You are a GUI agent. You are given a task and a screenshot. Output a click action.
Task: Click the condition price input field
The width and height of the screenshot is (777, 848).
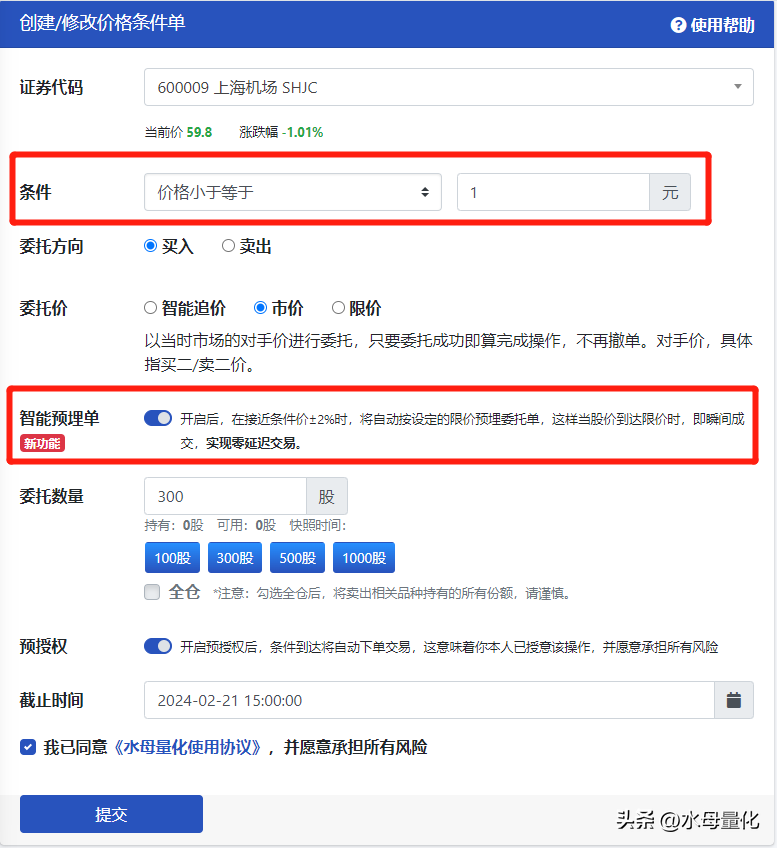click(x=553, y=192)
